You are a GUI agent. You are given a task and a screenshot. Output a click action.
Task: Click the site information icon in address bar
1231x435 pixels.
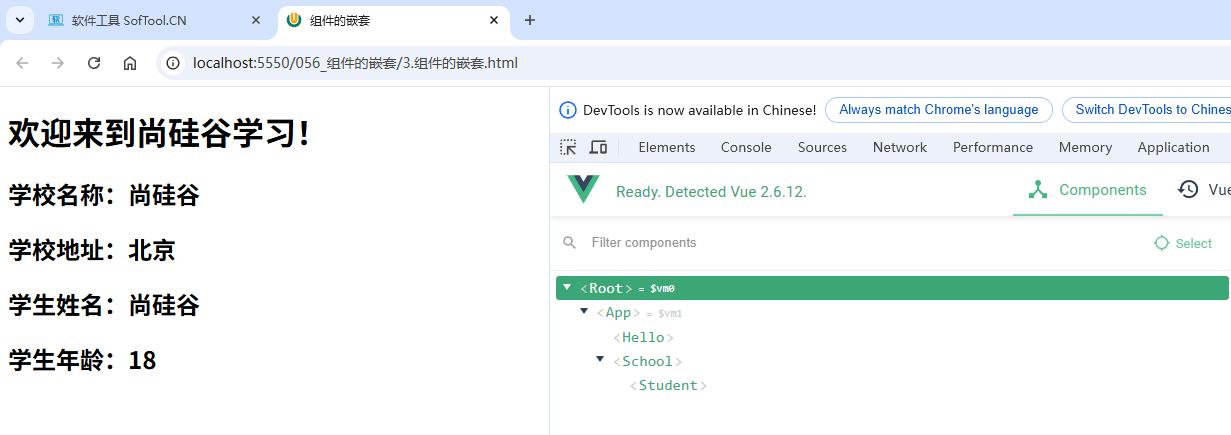[173, 63]
